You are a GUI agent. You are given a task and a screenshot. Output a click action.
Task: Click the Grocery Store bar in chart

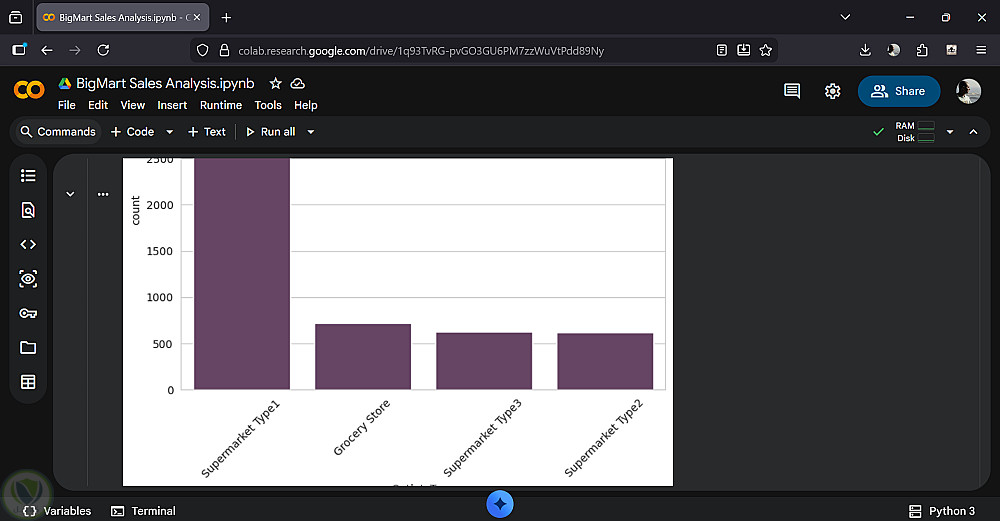point(363,356)
